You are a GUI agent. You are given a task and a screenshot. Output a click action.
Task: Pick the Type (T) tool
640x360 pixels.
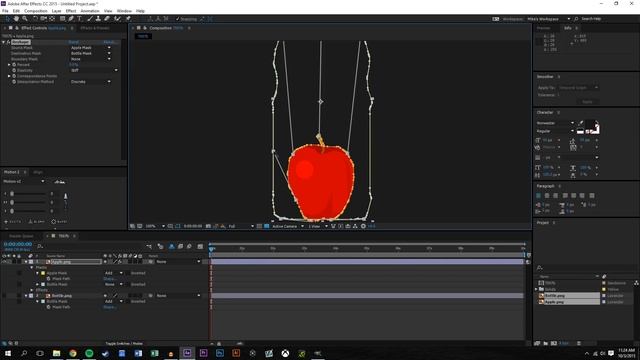[80, 19]
